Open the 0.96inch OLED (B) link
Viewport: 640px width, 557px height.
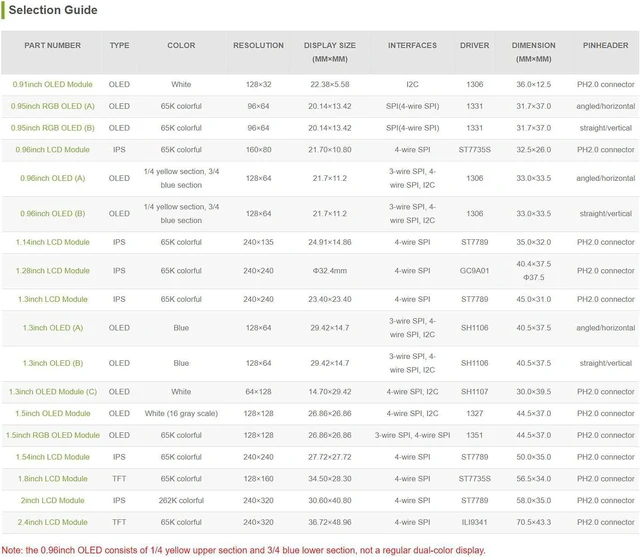coord(53,213)
